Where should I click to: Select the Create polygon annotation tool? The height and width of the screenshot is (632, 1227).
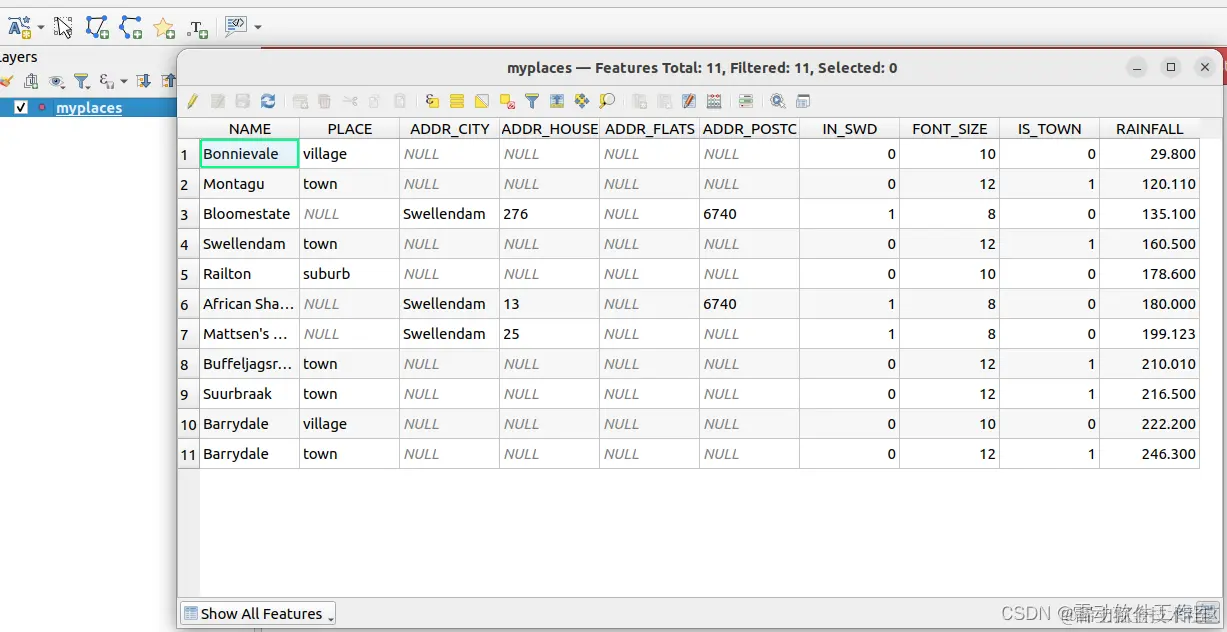[97, 27]
